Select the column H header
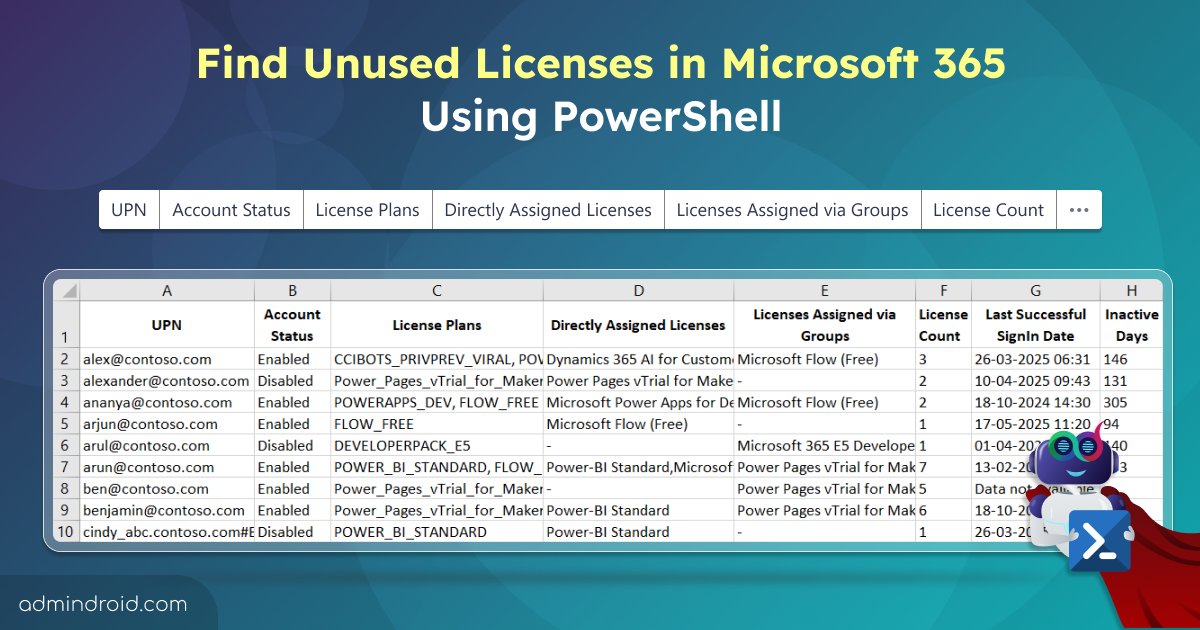1200x630 pixels. pyautogui.click(x=1132, y=290)
